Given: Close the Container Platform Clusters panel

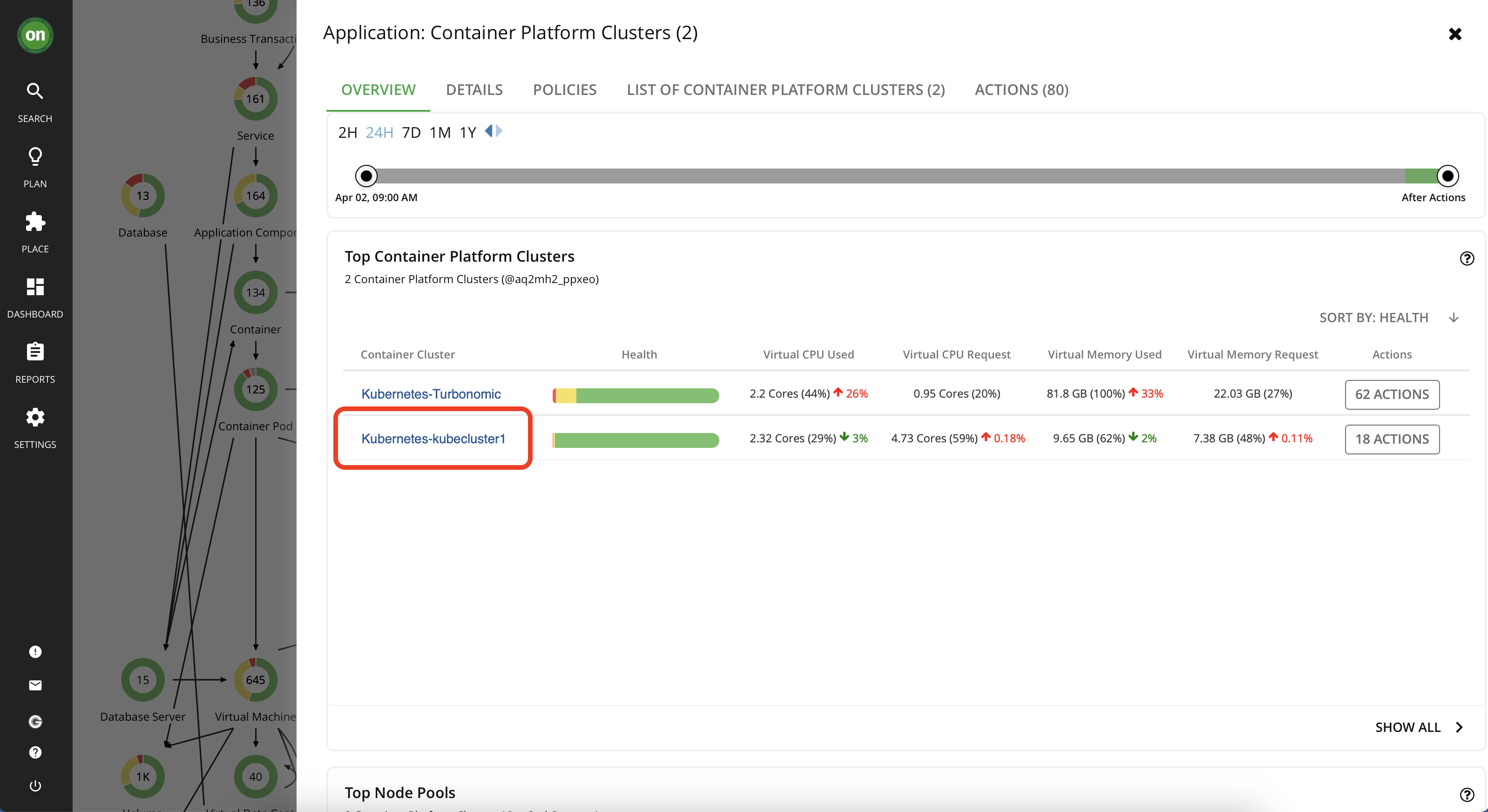Looking at the screenshot, I should pyautogui.click(x=1455, y=34).
